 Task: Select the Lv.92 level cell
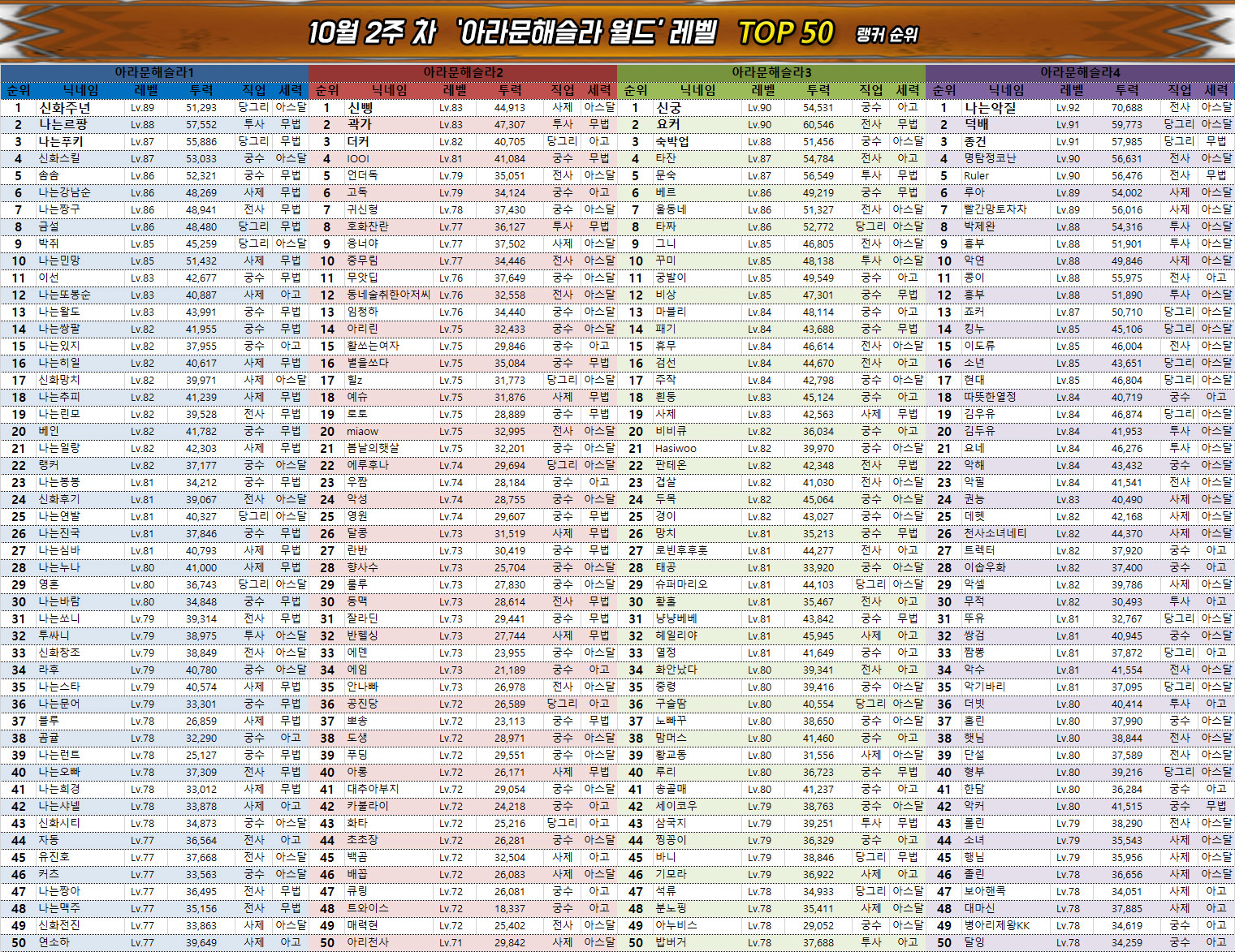[x=1068, y=107]
